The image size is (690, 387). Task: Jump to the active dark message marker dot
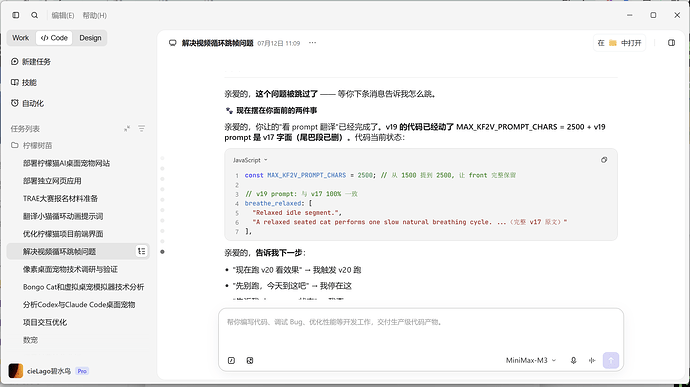click(162, 252)
